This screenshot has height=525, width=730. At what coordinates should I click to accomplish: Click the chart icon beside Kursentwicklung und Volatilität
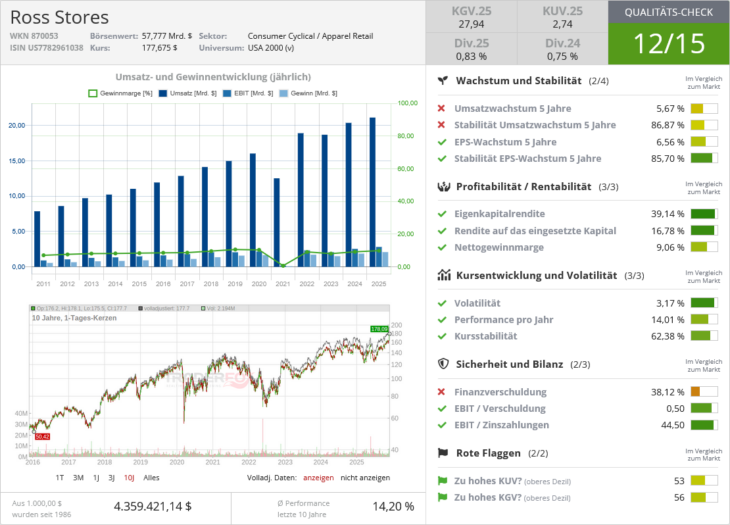tap(443, 275)
